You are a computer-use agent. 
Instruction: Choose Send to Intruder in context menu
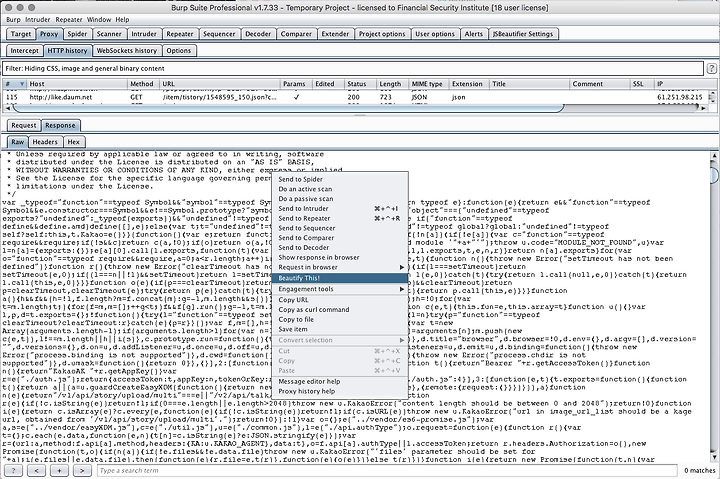[x=340, y=209]
